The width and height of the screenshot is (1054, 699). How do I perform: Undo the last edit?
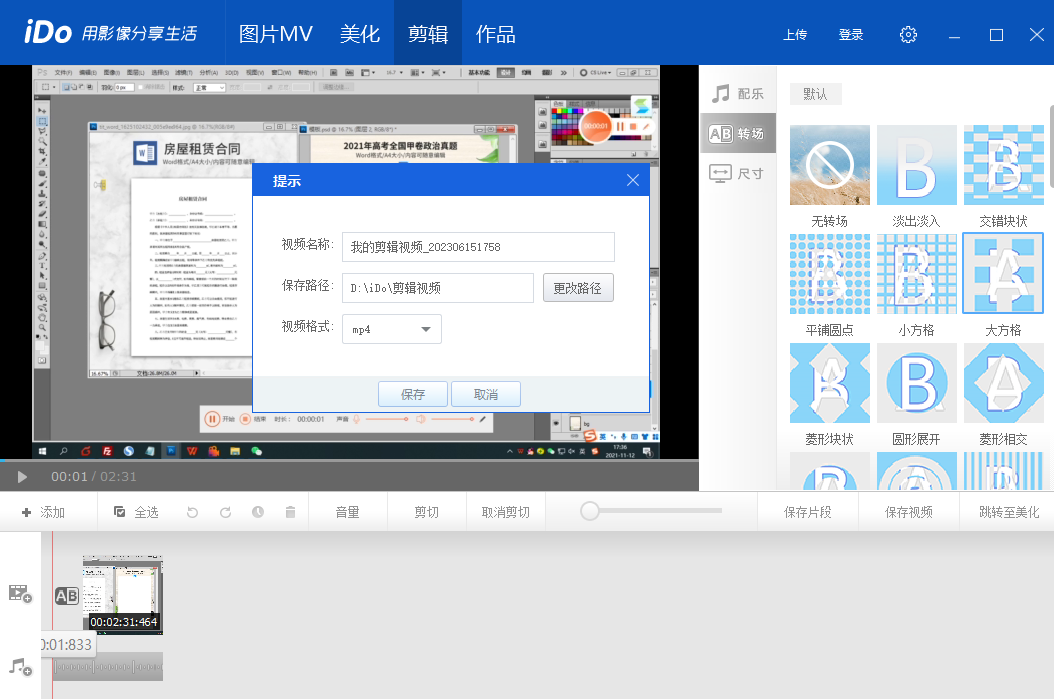pyautogui.click(x=190, y=511)
